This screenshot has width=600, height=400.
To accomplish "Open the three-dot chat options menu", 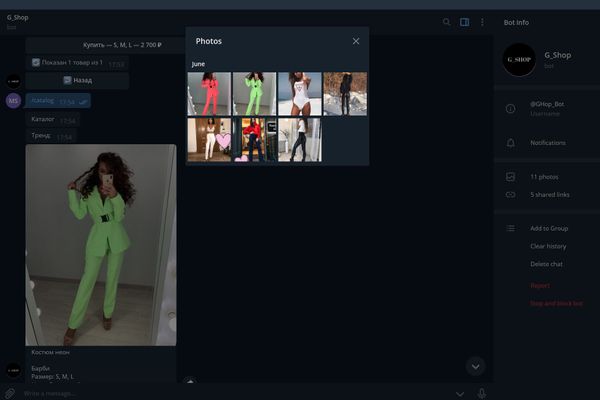I will coord(482,22).
